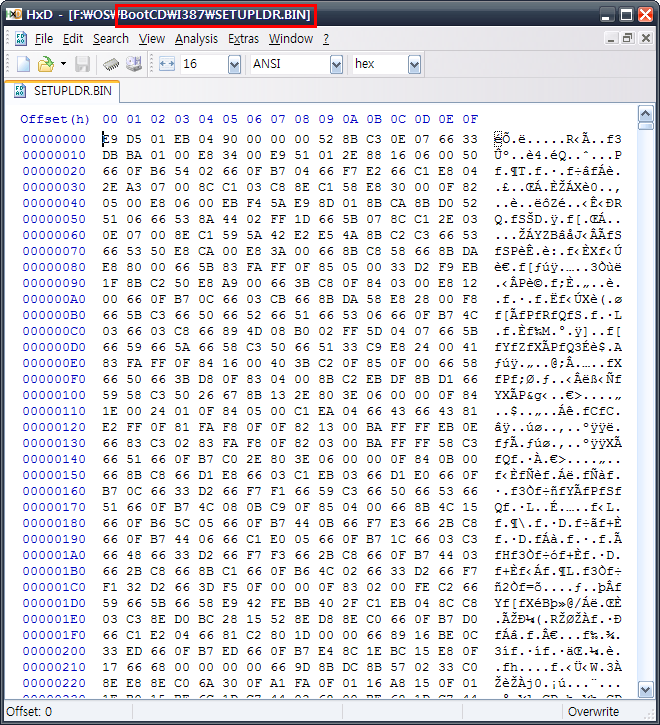Create a new file with toolbar icon
Image resolution: width=660 pixels, height=725 pixels.
23,64
